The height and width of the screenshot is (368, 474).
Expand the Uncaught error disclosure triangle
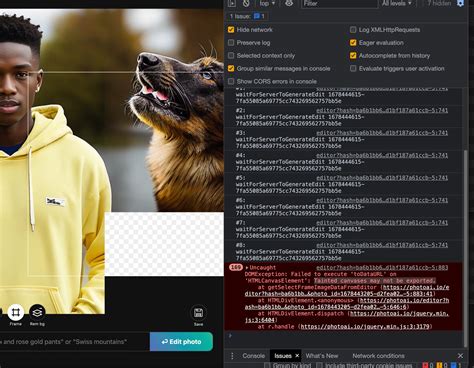247,268
